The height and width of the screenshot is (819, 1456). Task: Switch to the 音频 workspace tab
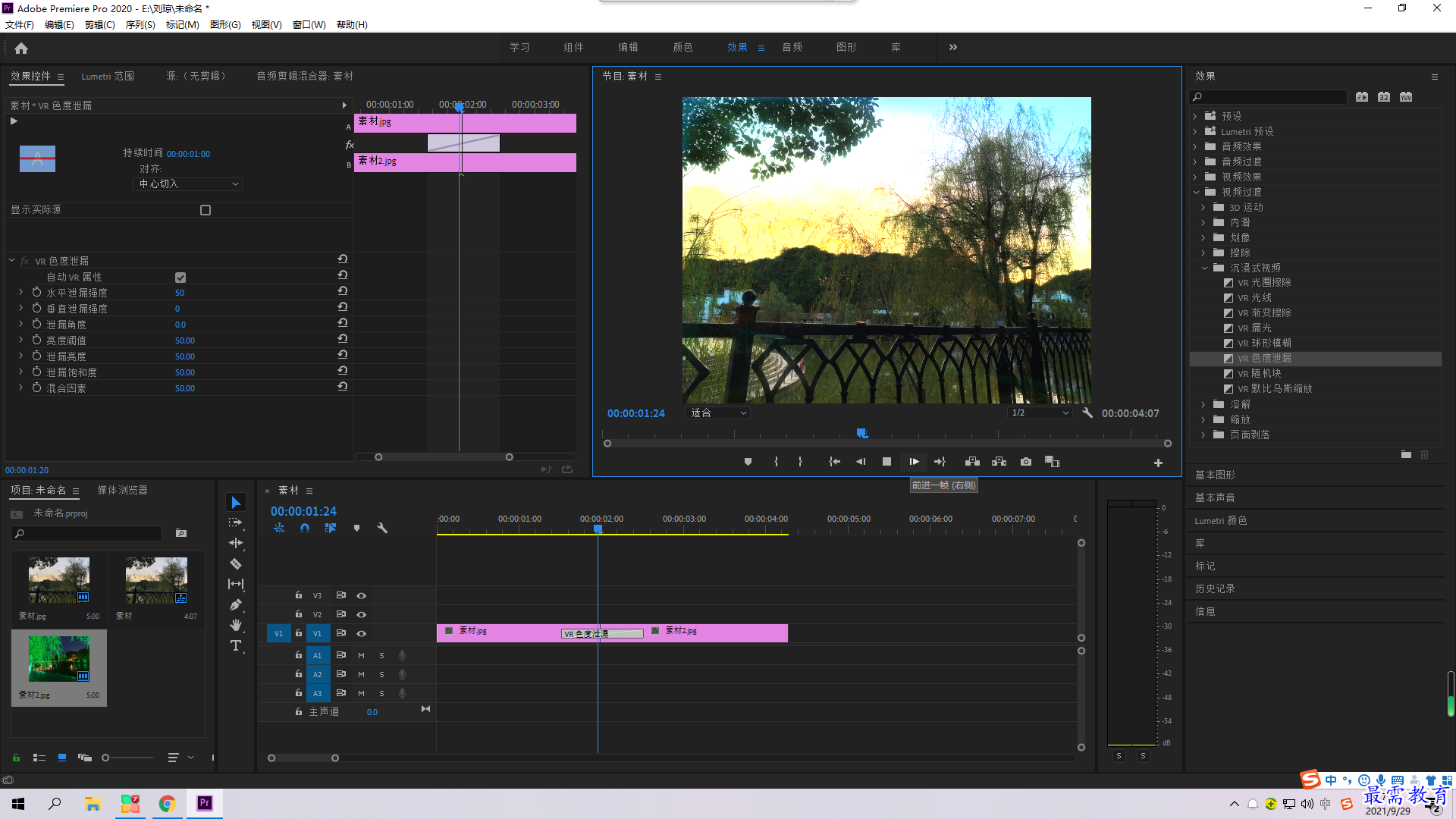(792, 47)
